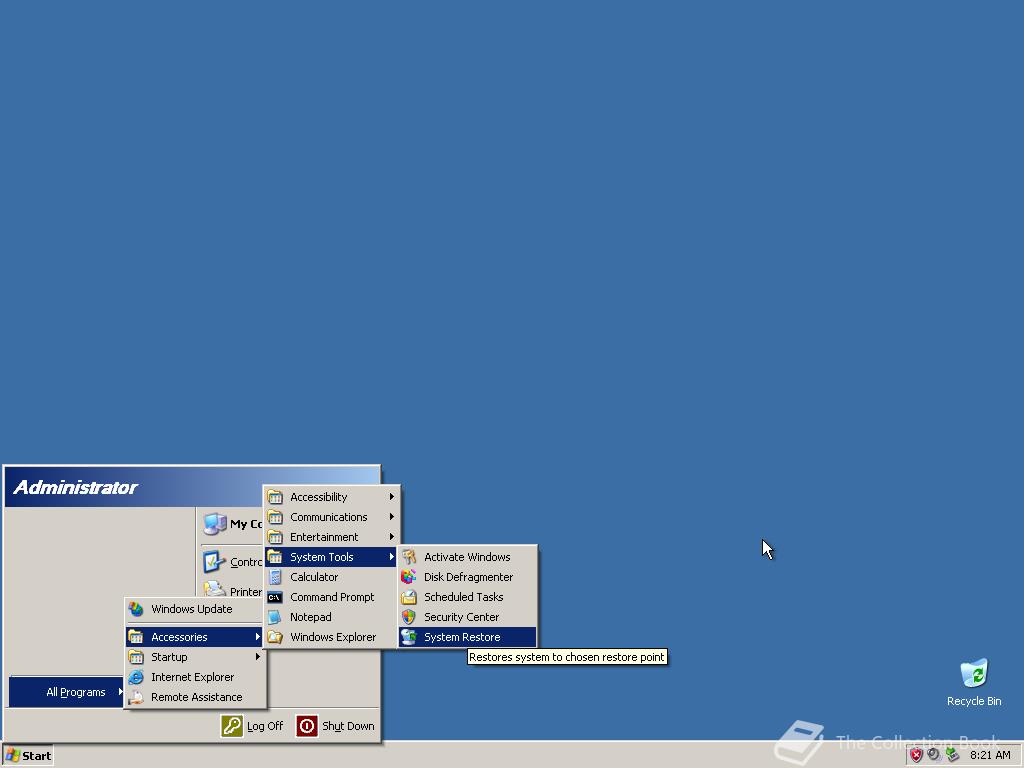Launch Command Prompt
This screenshot has width=1024, height=768.
coord(331,597)
